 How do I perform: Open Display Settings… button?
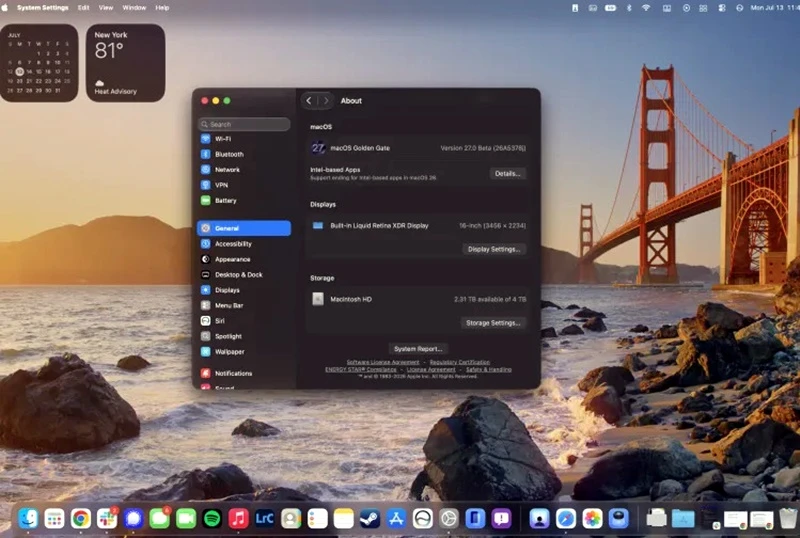(x=494, y=249)
